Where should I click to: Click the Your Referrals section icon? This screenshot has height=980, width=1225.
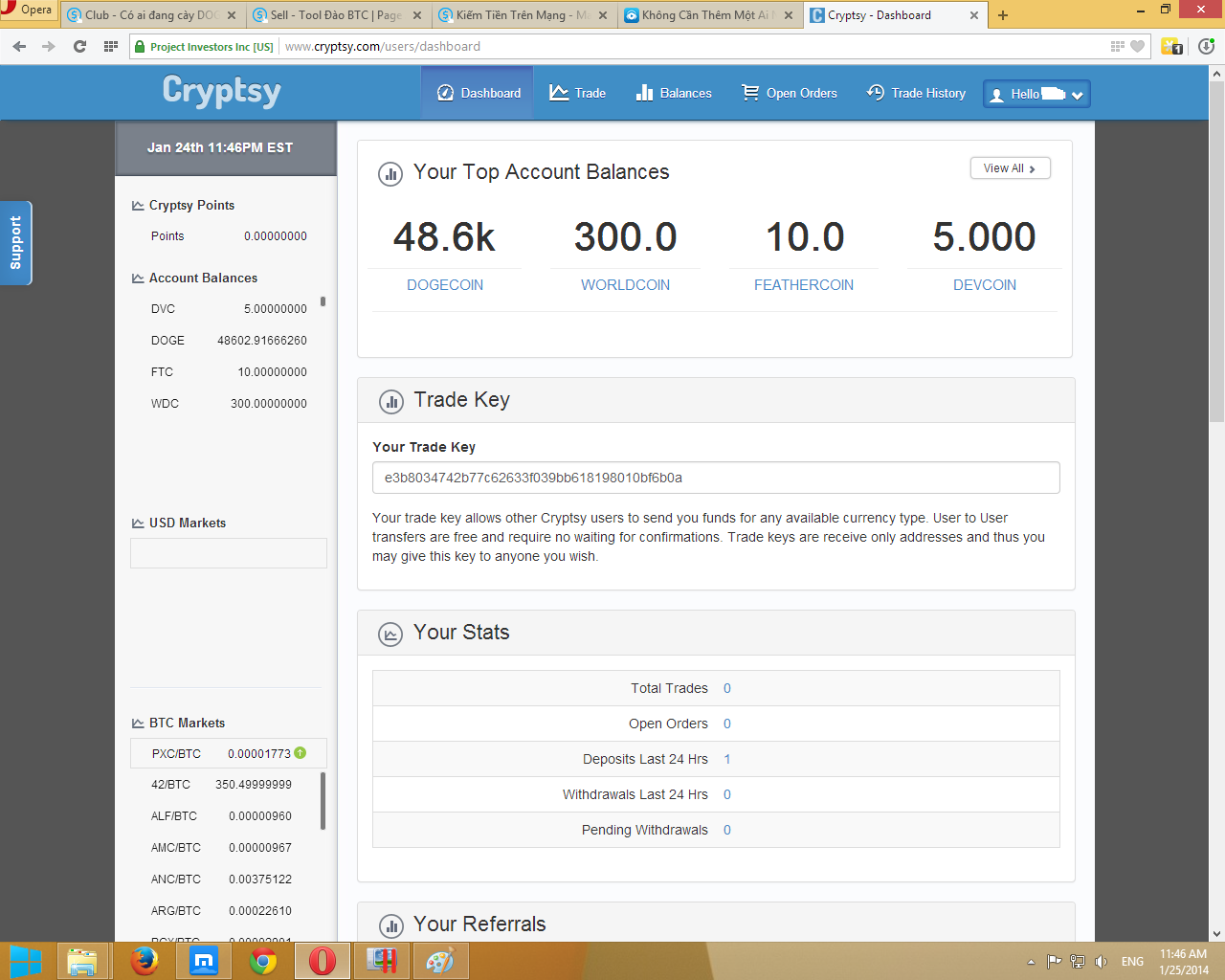point(390,925)
